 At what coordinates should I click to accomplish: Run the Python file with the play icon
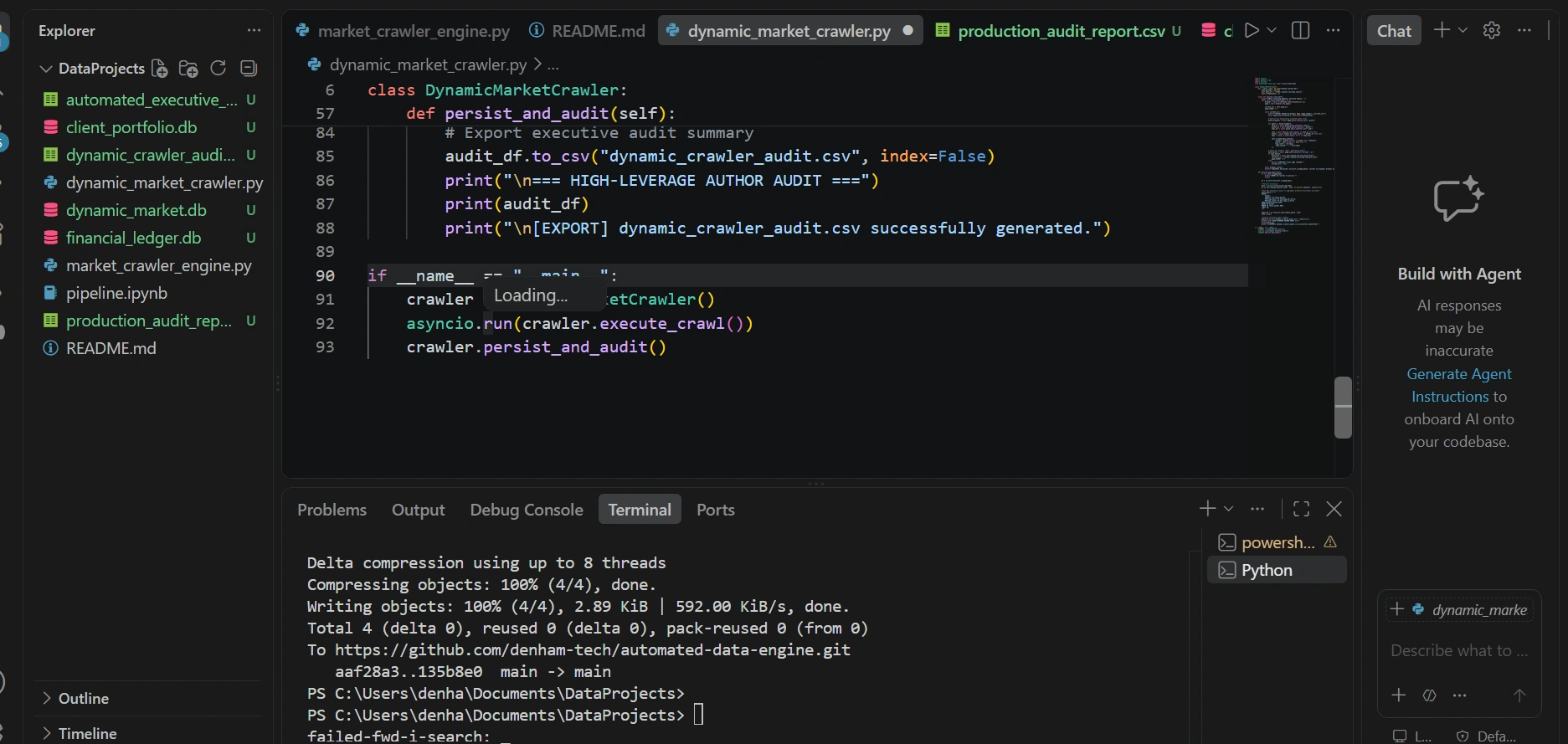point(1252,30)
